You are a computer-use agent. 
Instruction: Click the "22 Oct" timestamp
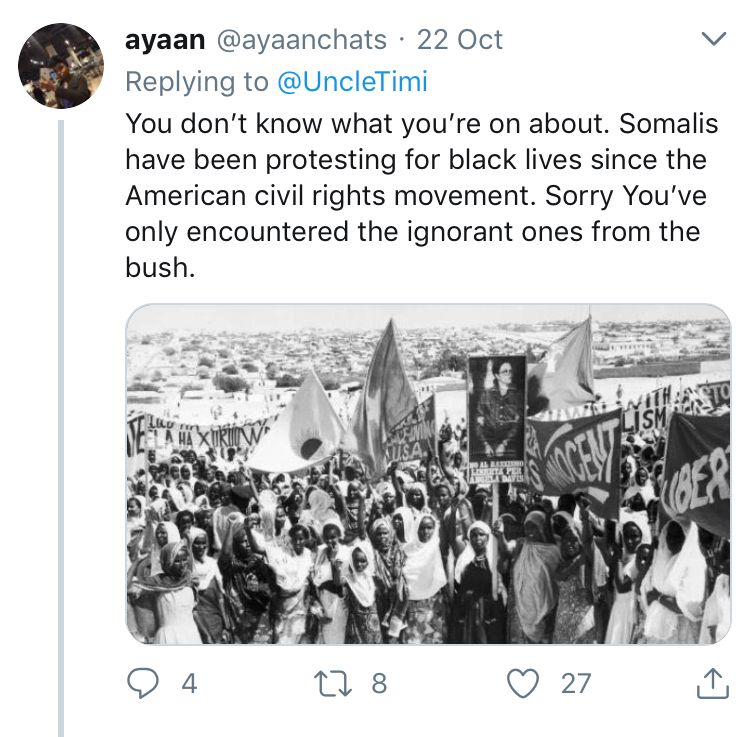pyautogui.click(x=460, y=41)
